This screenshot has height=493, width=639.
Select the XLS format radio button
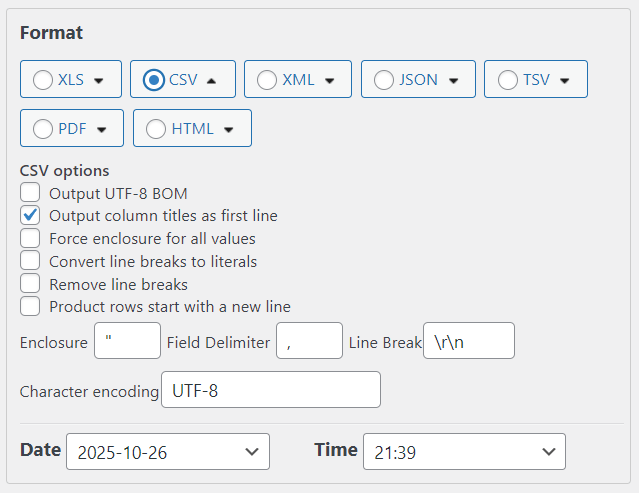[44, 80]
